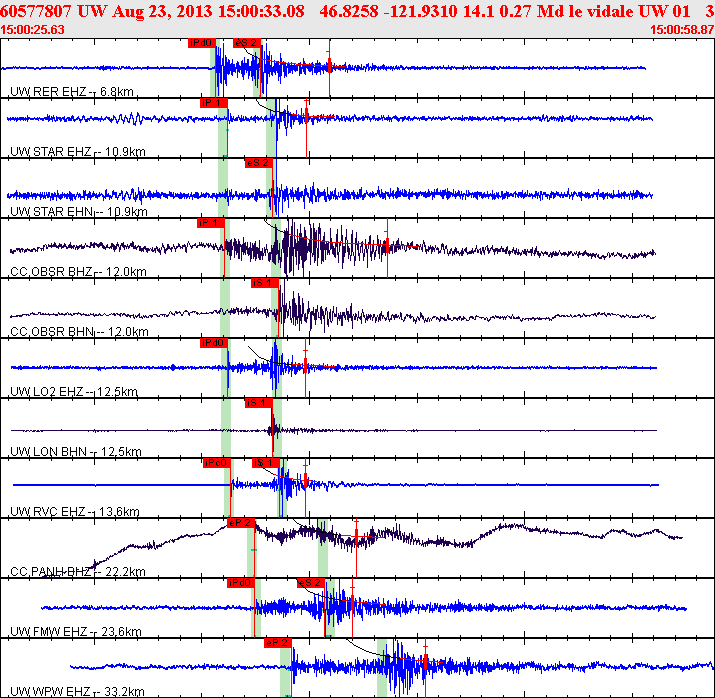
Task: Click the coda duration marker on OBSR BHZ
Action: pos(387,247)
